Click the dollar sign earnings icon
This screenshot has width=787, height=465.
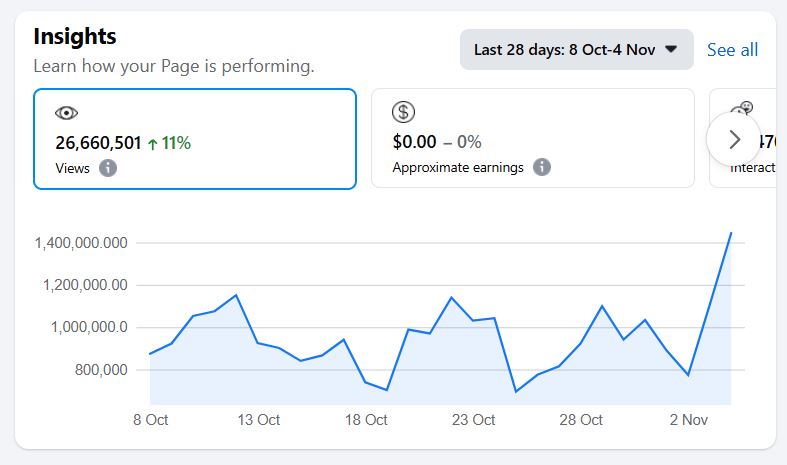click(x=404, y=112)
